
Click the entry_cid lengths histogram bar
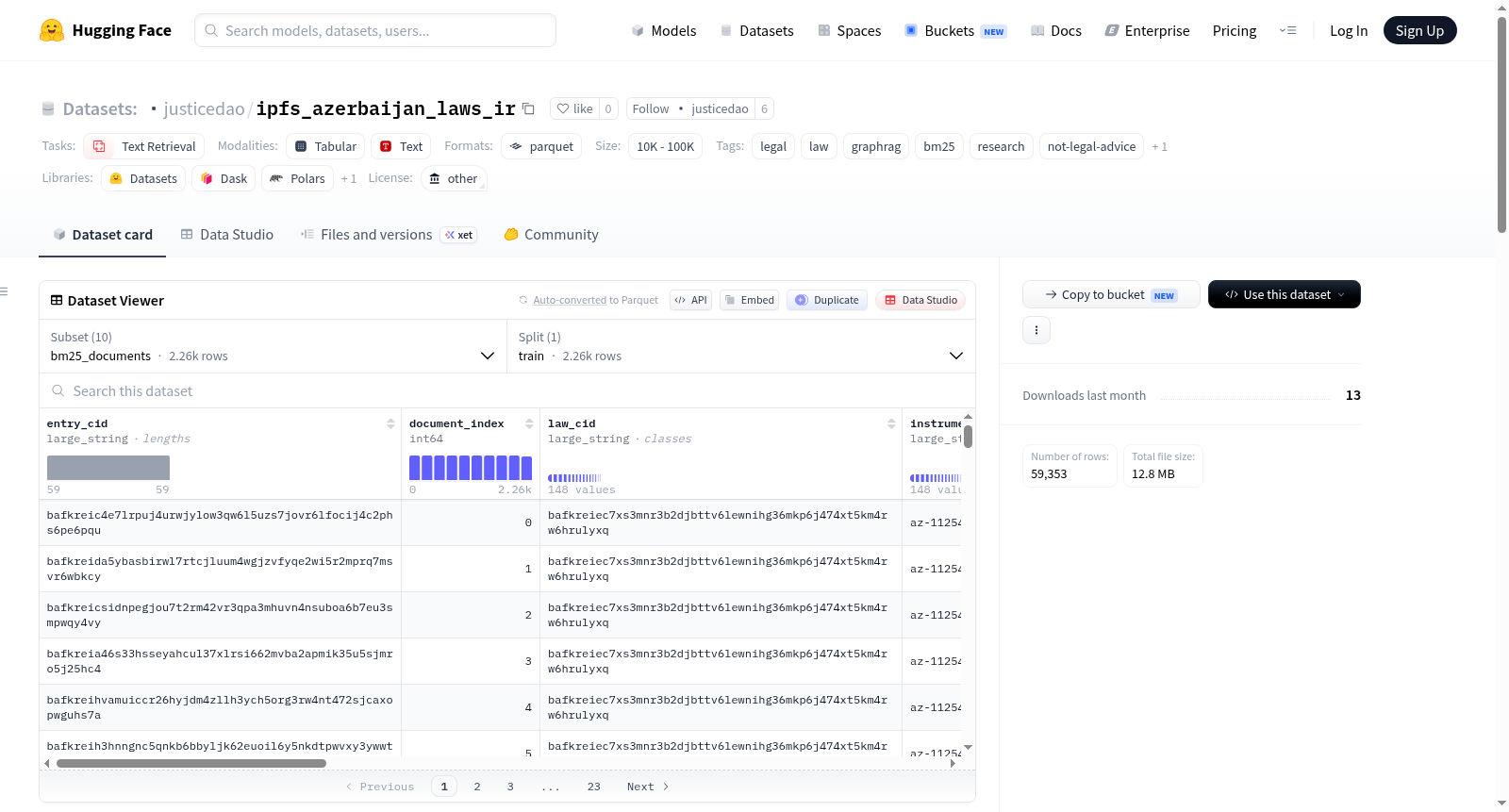108,468
